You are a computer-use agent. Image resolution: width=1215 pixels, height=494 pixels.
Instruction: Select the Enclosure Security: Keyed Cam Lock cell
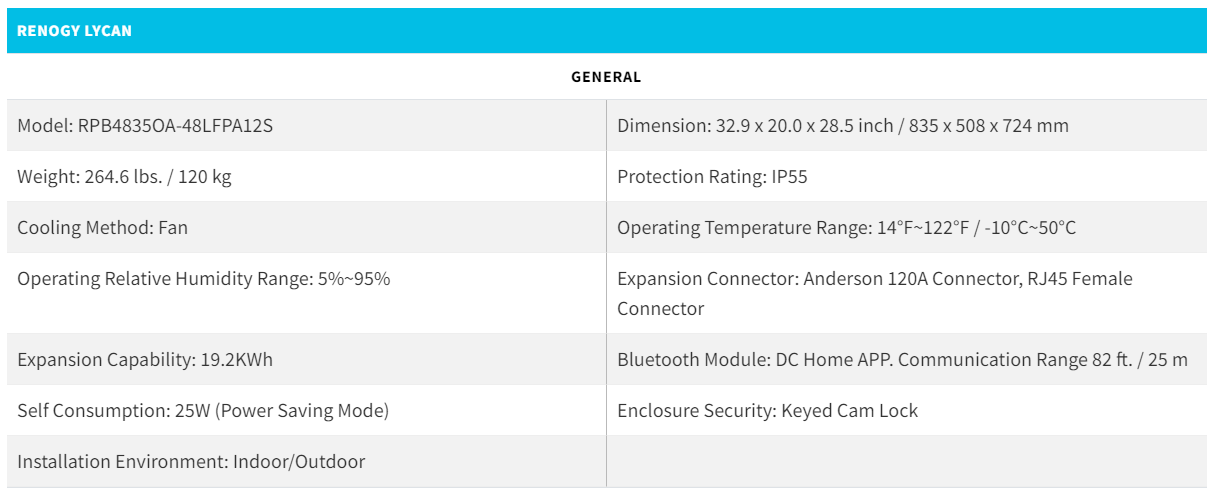[767, 411]
